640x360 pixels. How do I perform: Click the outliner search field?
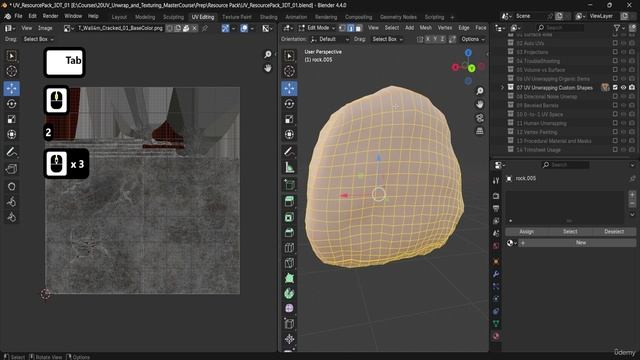(560, 28)
